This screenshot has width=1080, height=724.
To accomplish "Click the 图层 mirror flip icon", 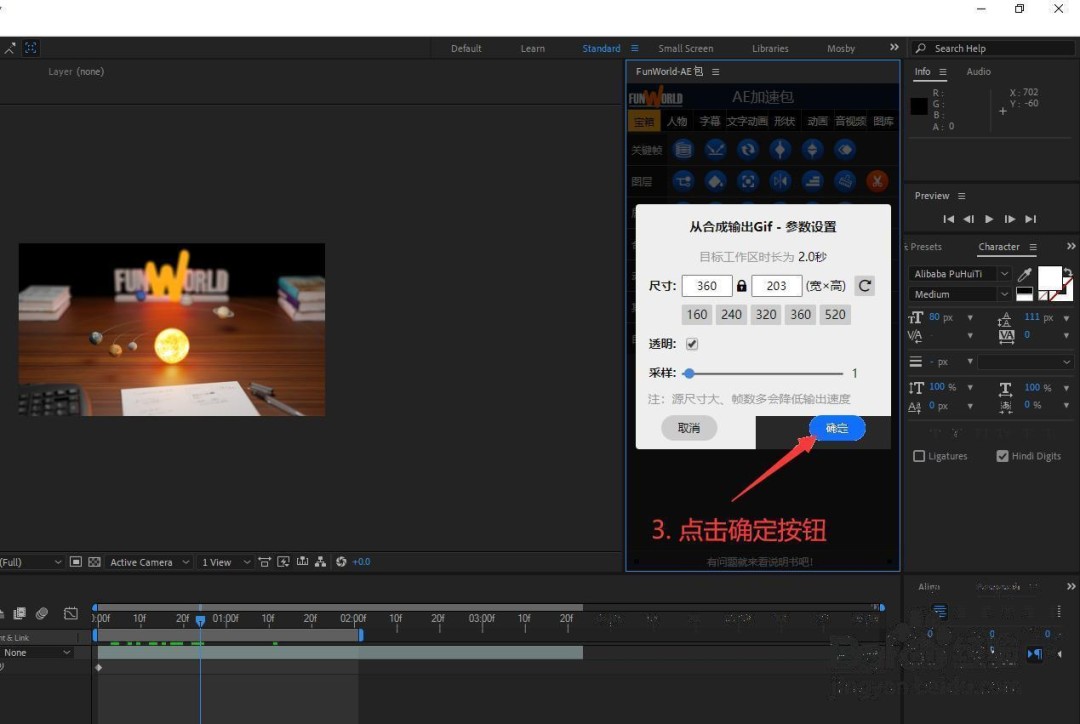I will tap(780, 181).
